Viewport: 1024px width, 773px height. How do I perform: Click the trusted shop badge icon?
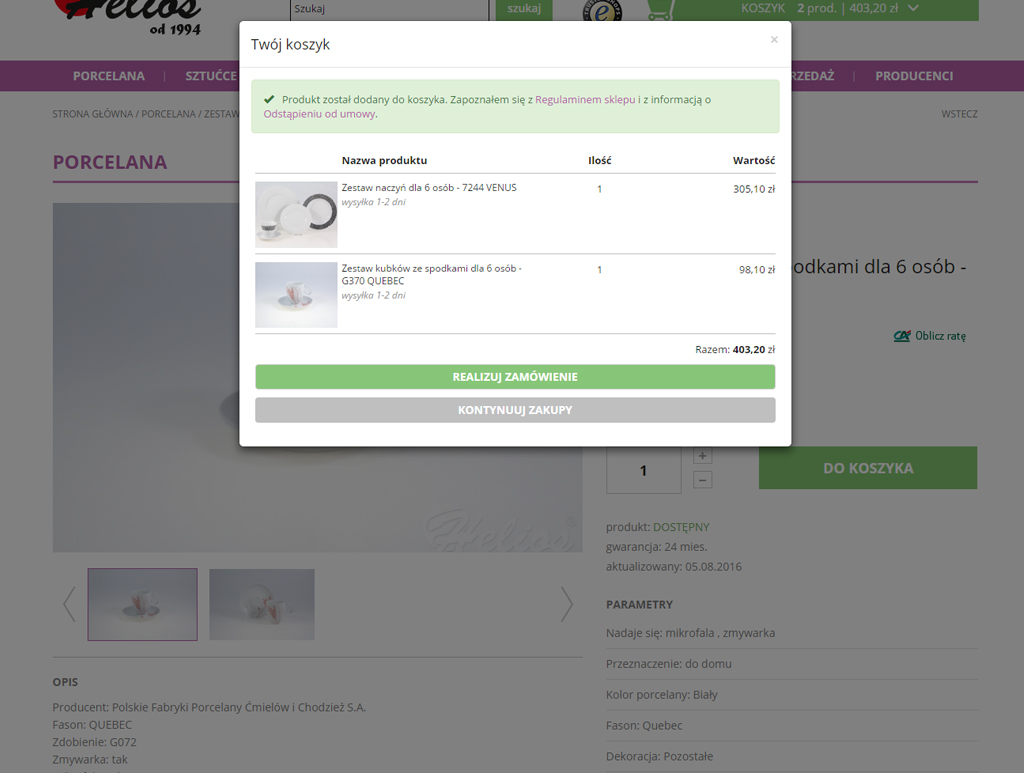[602, 9]
